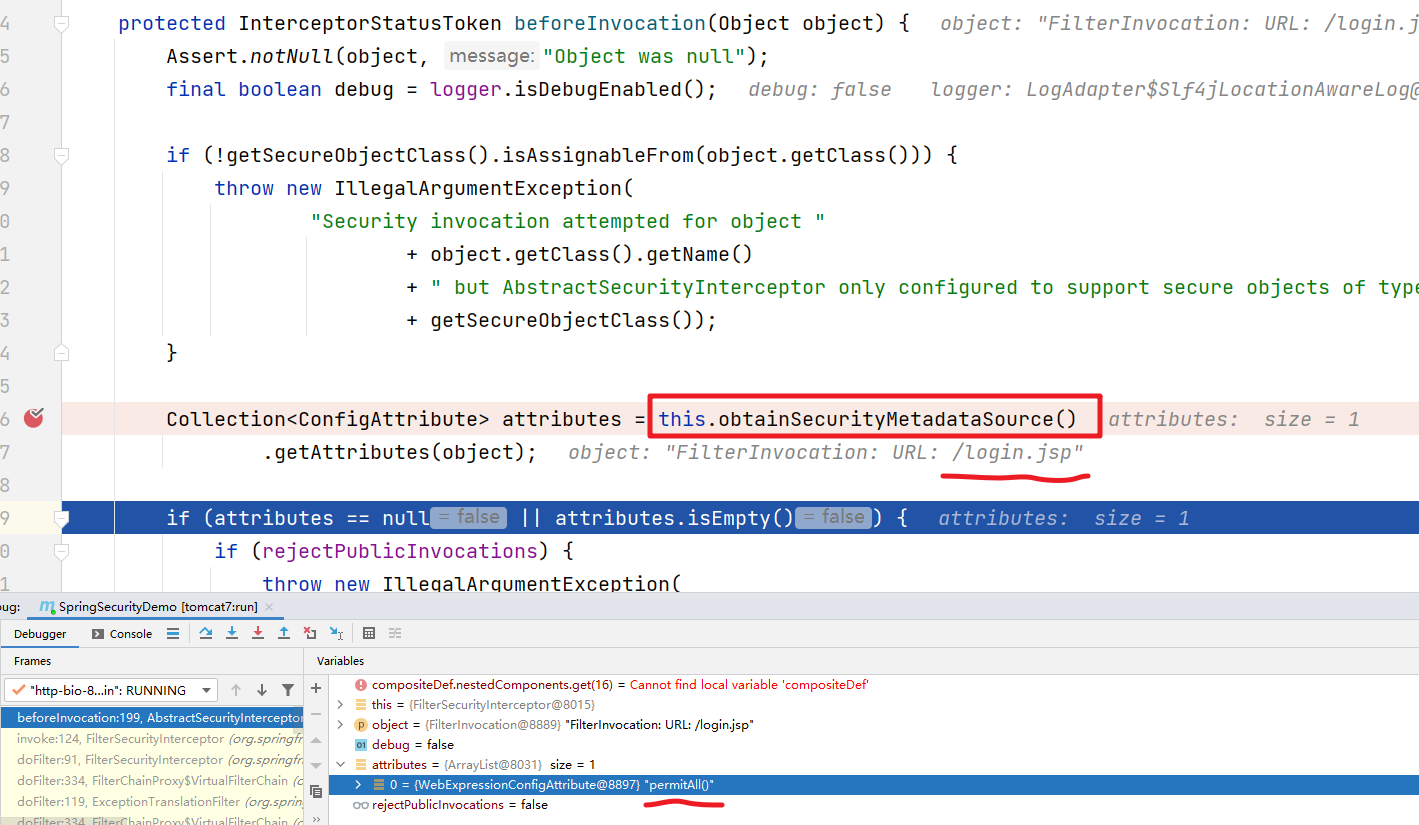This screenshot has width=1419, height=825.
Task: Click obtainSecurityMetadataSource() call in the code
Action: click(x=897, y=419)
